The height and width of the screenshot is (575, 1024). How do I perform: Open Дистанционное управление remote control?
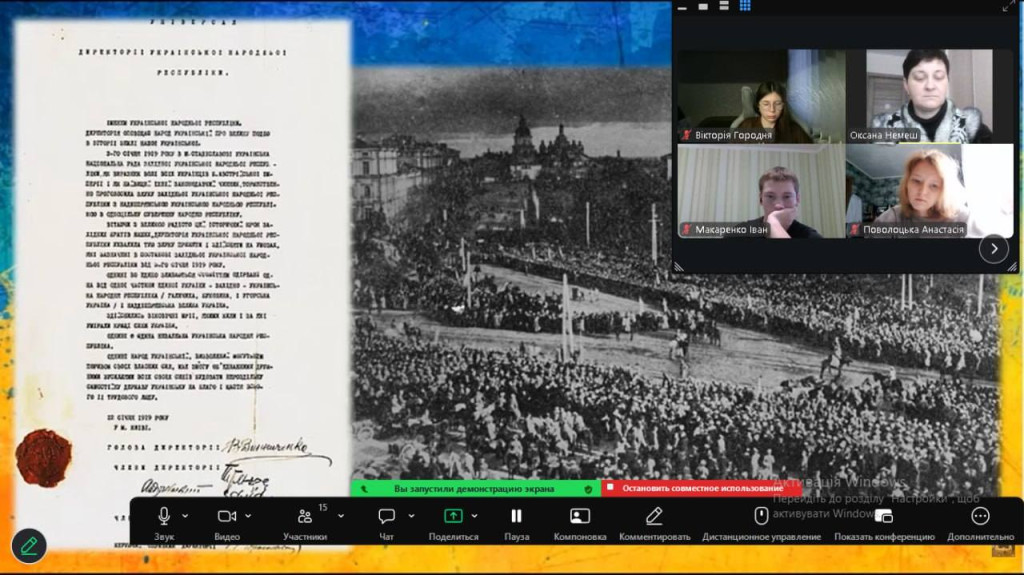[761, 516]
